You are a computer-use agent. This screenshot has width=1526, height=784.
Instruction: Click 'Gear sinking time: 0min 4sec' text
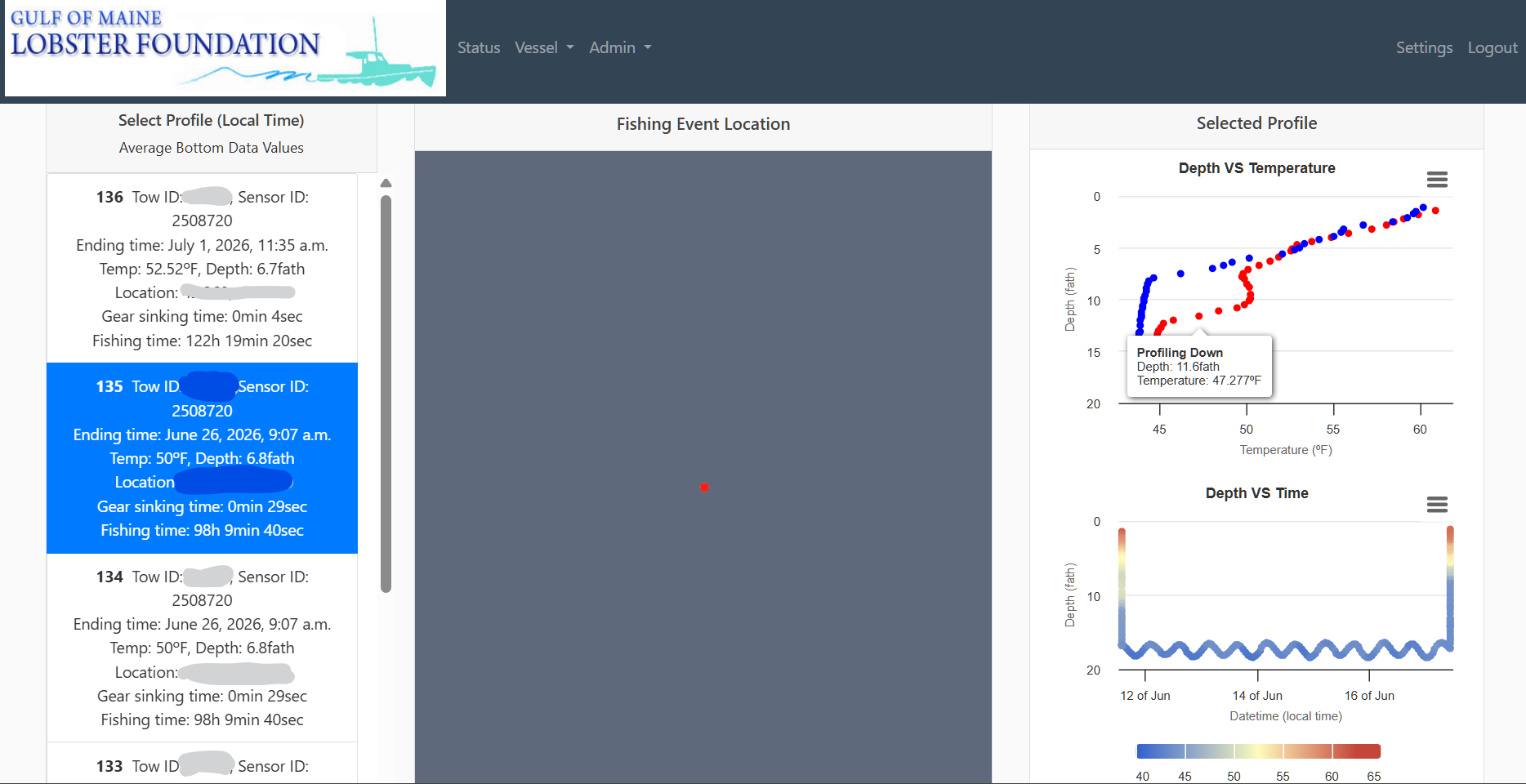(x=202, y=316)
